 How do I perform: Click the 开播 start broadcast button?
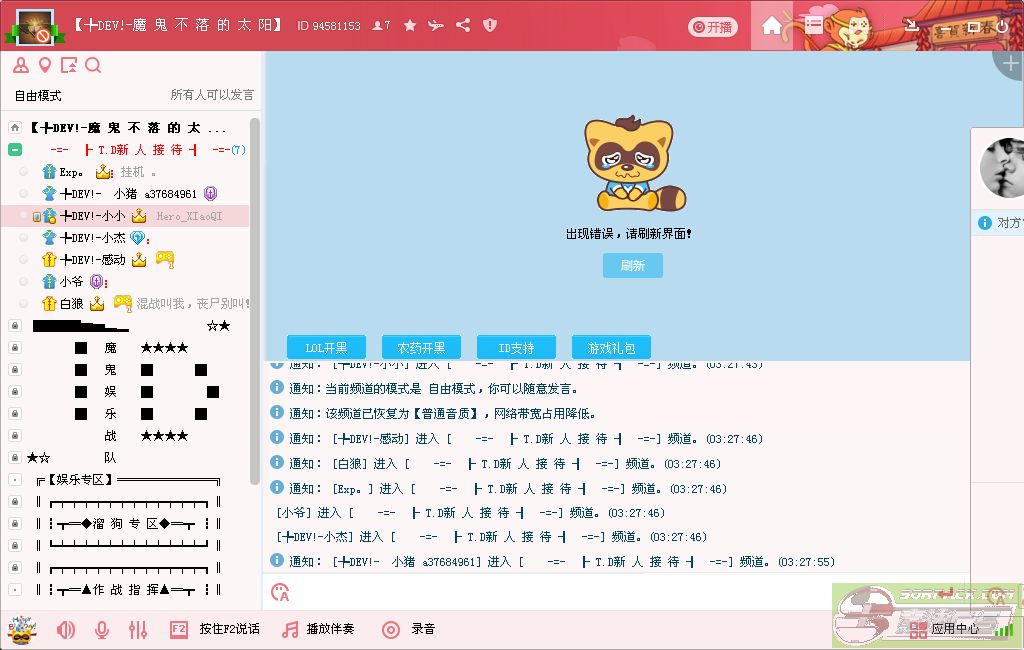coord(712,27)
